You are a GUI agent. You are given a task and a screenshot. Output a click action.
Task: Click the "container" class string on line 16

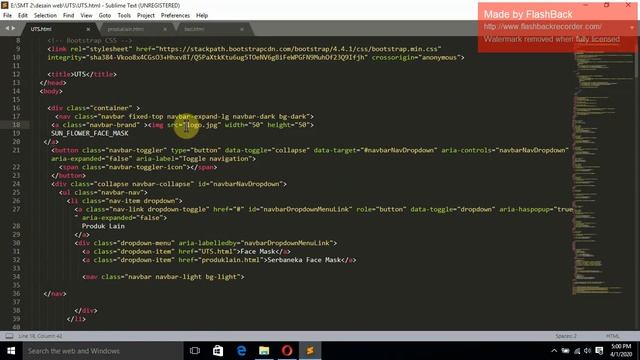(110, 108)
